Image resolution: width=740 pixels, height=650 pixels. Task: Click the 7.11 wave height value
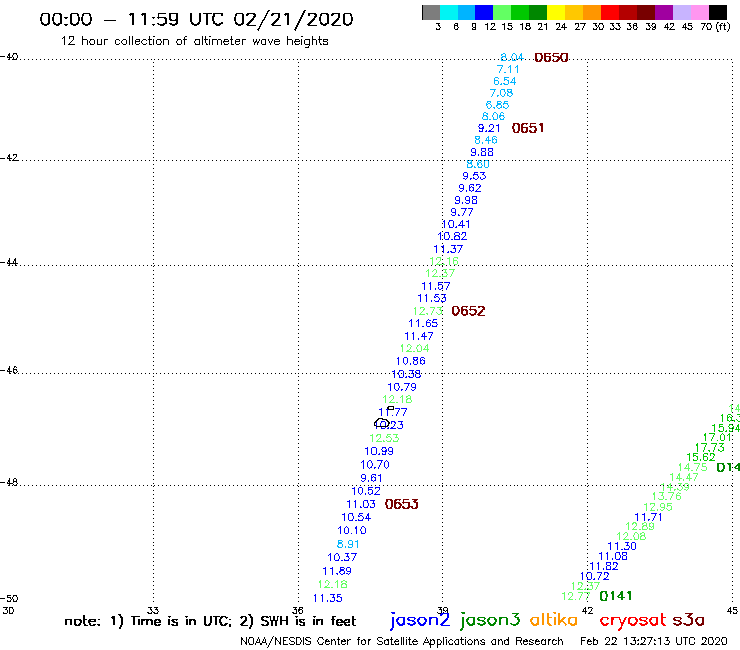(x=508, y=69)
